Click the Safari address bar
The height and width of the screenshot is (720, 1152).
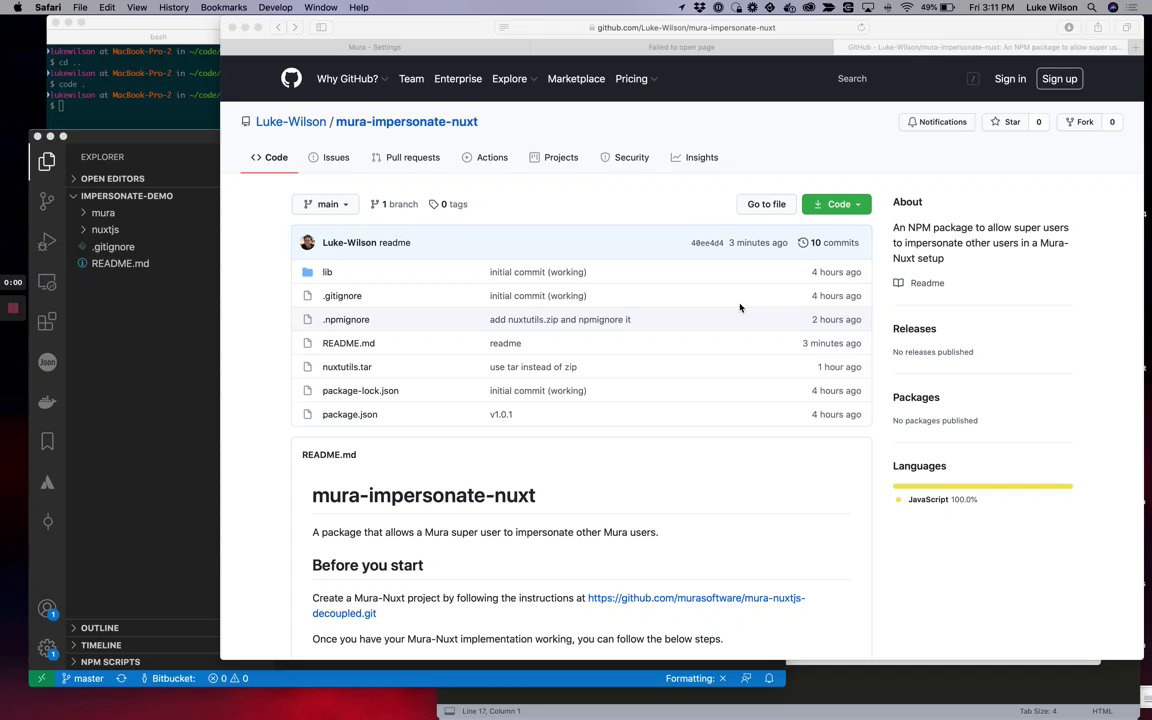pos(683,27)
